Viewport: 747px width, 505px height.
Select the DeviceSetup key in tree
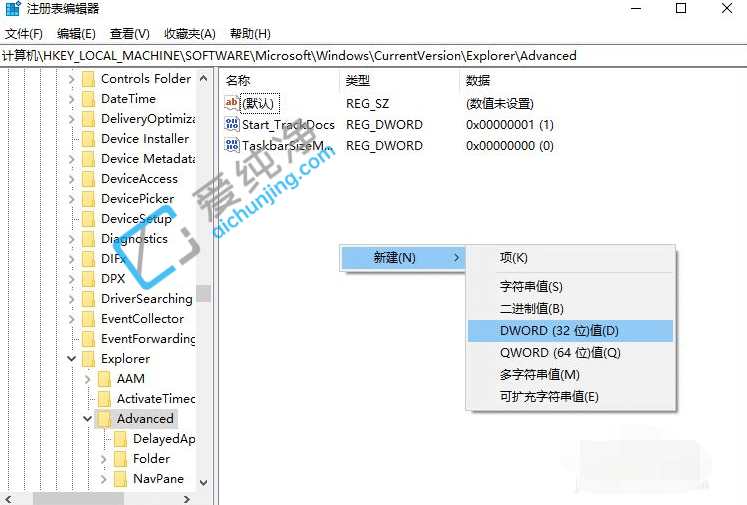(136, 219)
